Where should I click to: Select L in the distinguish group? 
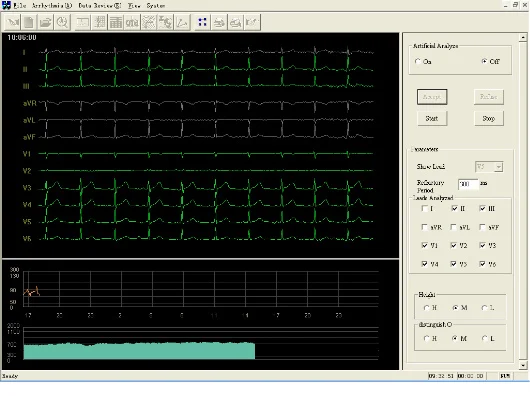pos(484,338)
